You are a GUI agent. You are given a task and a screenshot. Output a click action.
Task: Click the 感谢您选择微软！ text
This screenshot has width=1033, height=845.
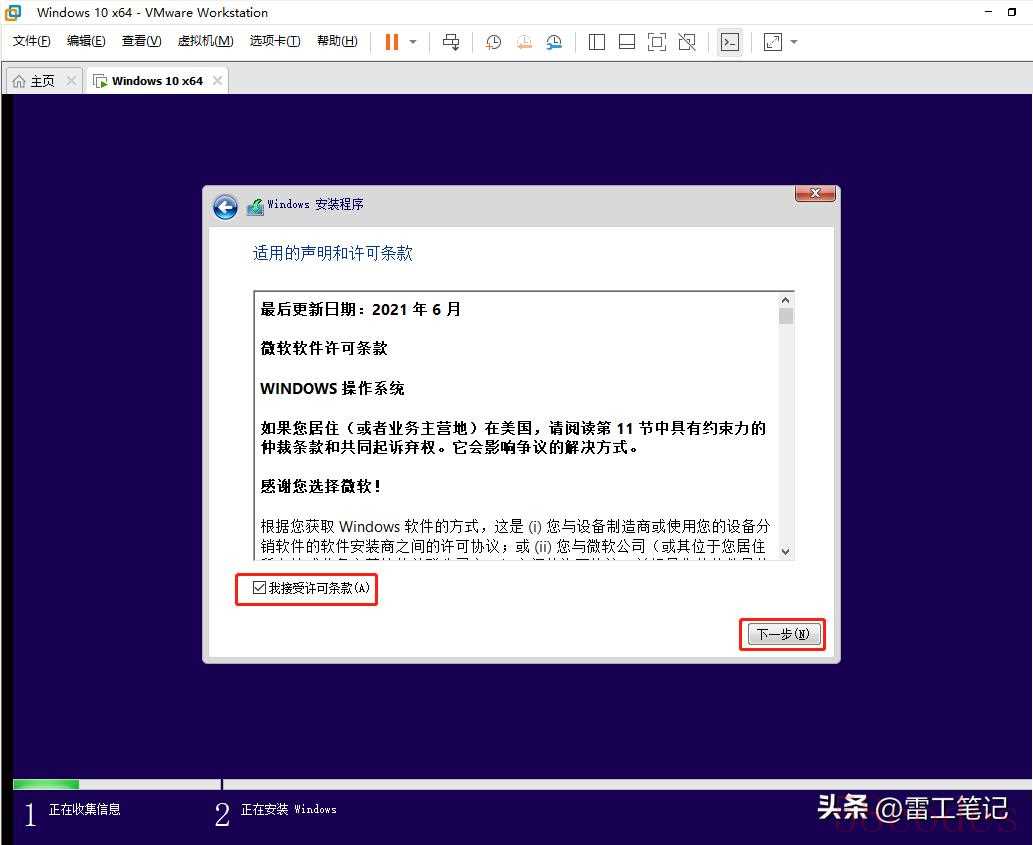tap(320, 487)
